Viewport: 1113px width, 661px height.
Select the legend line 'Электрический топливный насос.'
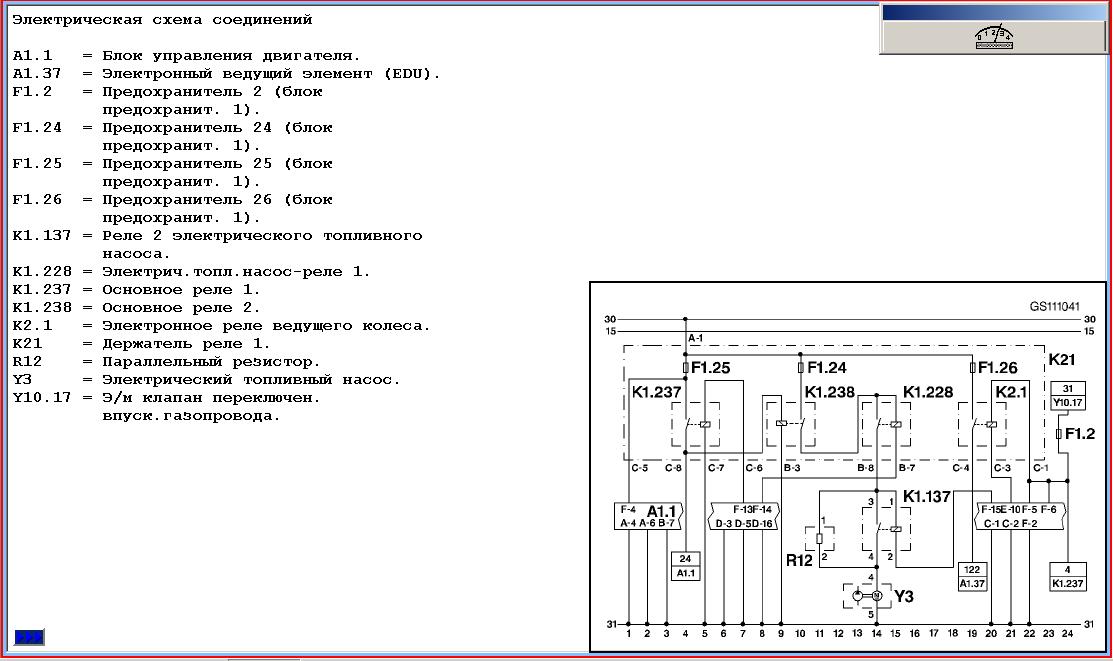(x=251, y=380)
